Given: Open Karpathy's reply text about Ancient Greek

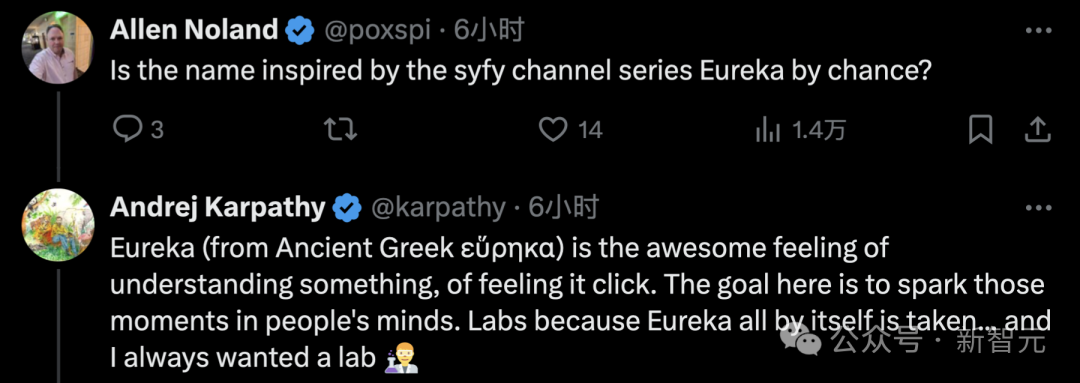Looking at the screenshot, I should click(580, 303).
